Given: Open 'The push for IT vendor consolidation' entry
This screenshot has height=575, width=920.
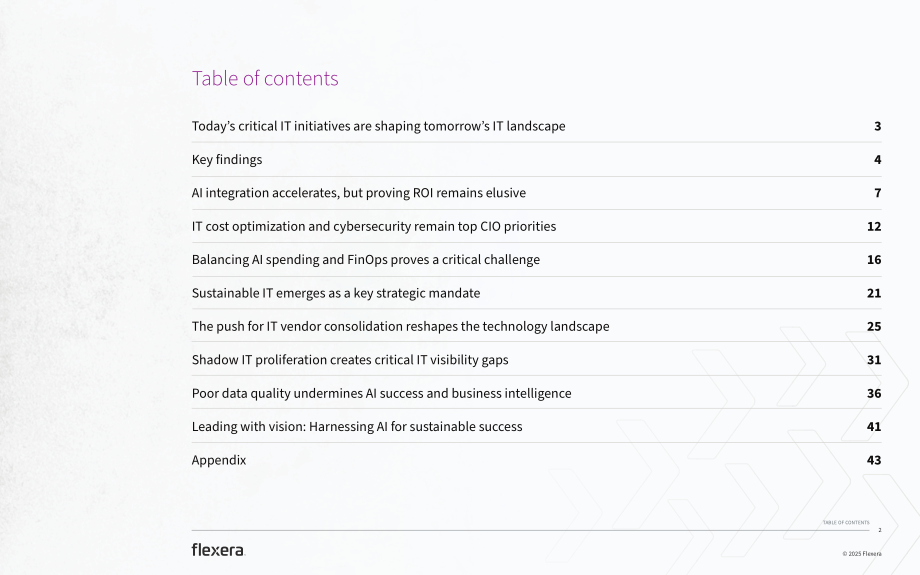Looking at the screenshot, I should pos(400,327).
